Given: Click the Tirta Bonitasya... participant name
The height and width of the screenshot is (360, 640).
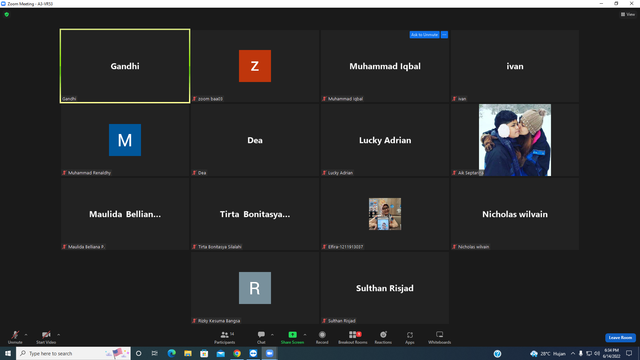Looking at the screenshot, I should 255,214.
